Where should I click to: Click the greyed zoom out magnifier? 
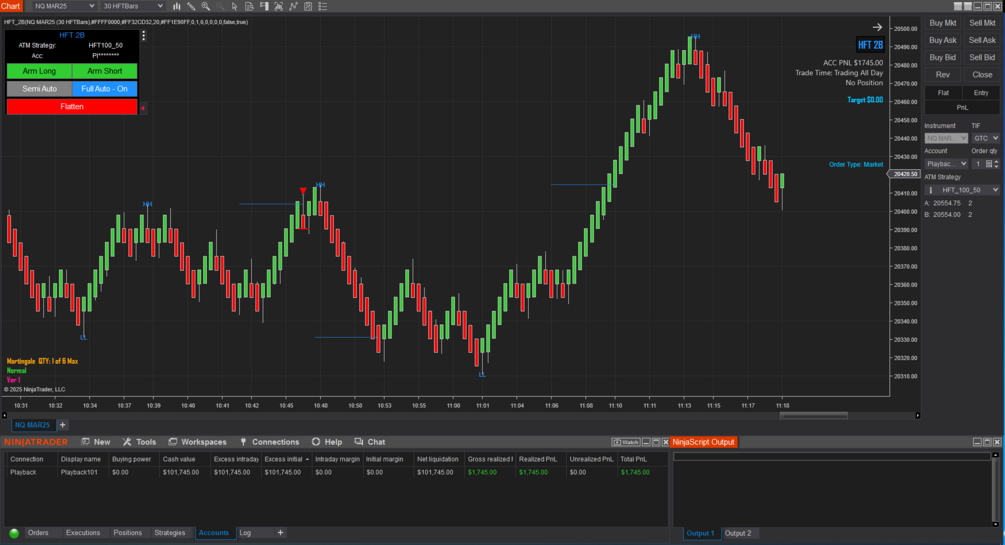pyautogui.click(x=220, y=6)
